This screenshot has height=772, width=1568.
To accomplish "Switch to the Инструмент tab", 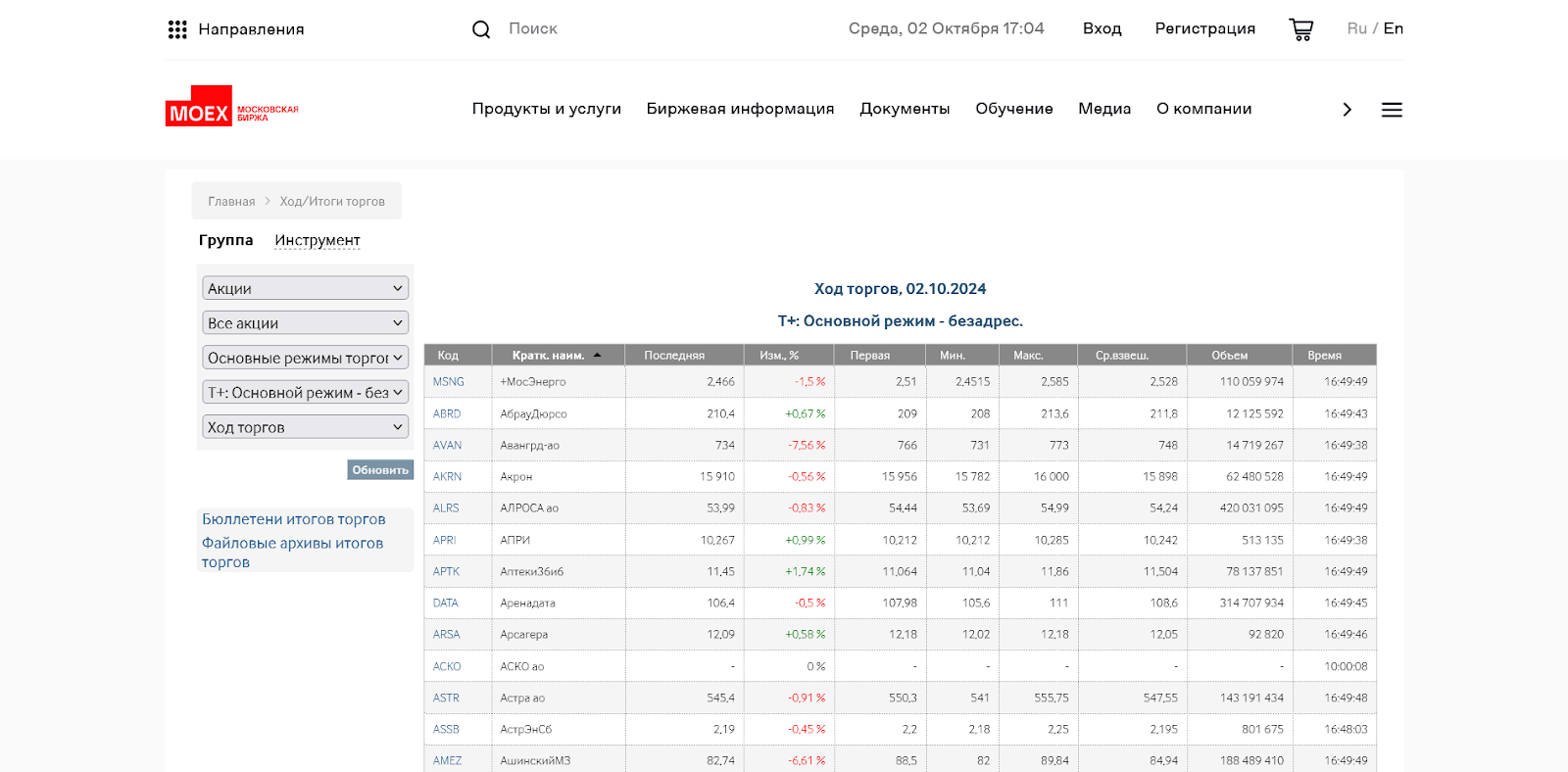I will click(x=318, y=240).
